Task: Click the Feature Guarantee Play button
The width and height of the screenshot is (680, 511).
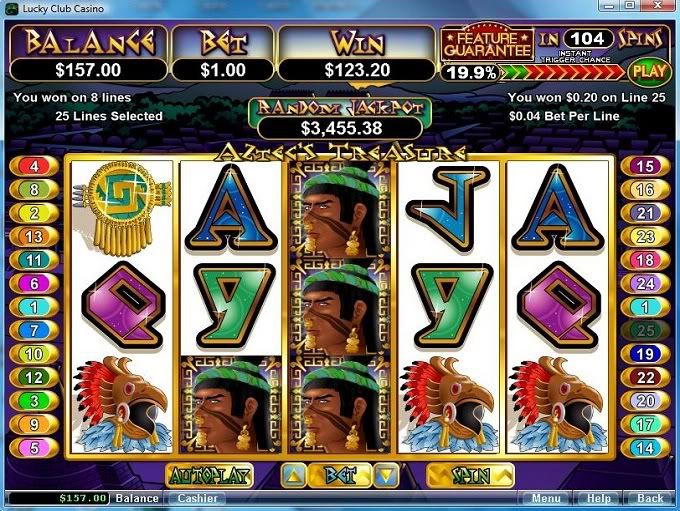Action: coord(649,71)
